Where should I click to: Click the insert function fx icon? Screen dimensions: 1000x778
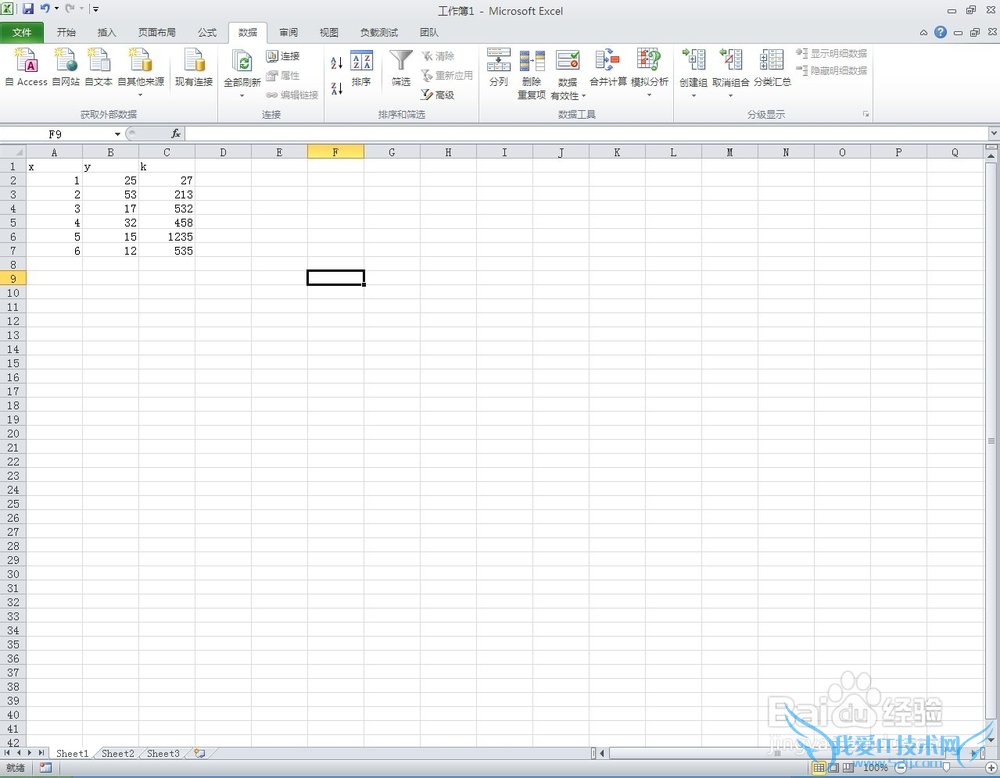(x=176, y=134)
